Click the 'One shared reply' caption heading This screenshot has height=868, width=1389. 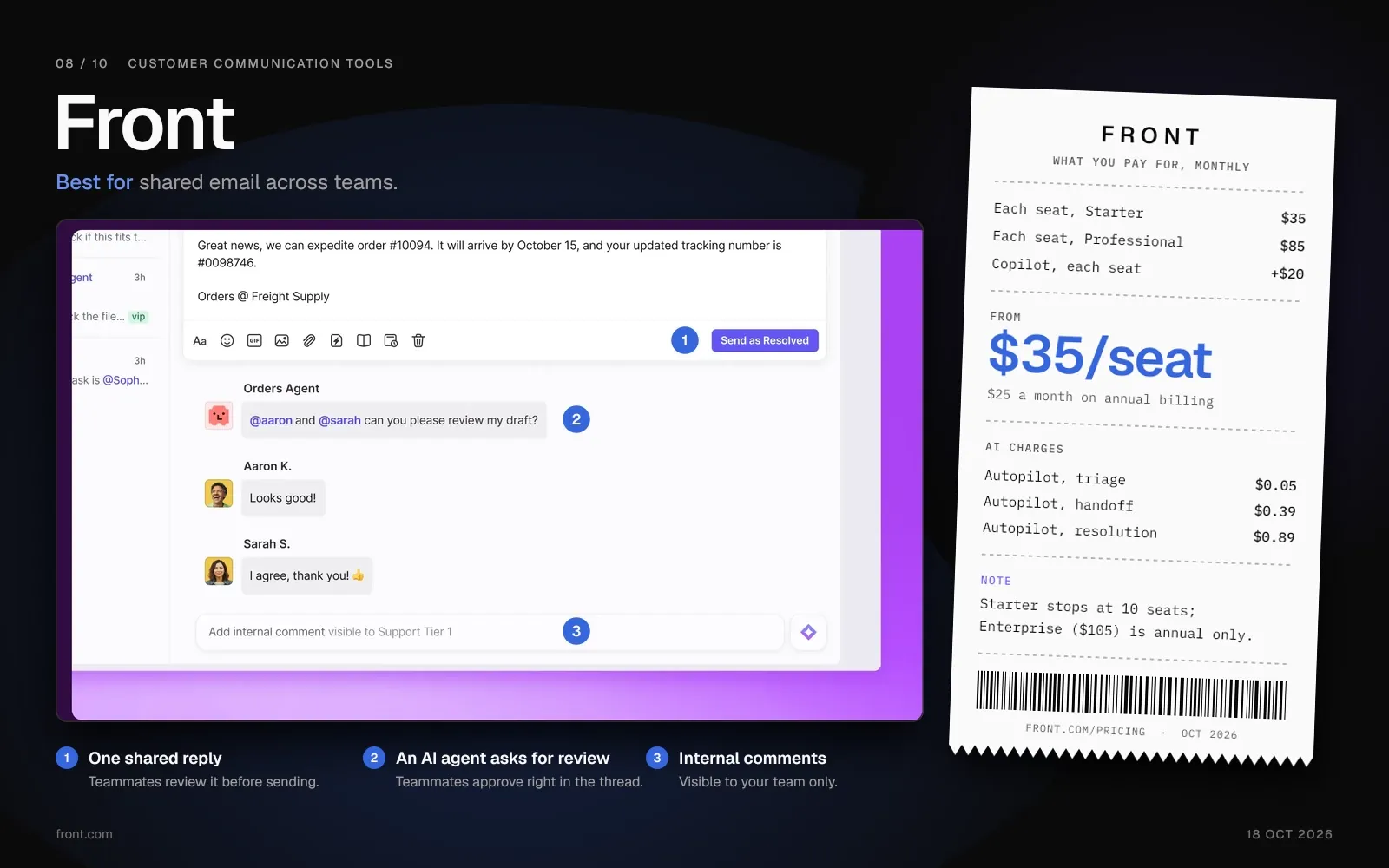coord(155,758)
